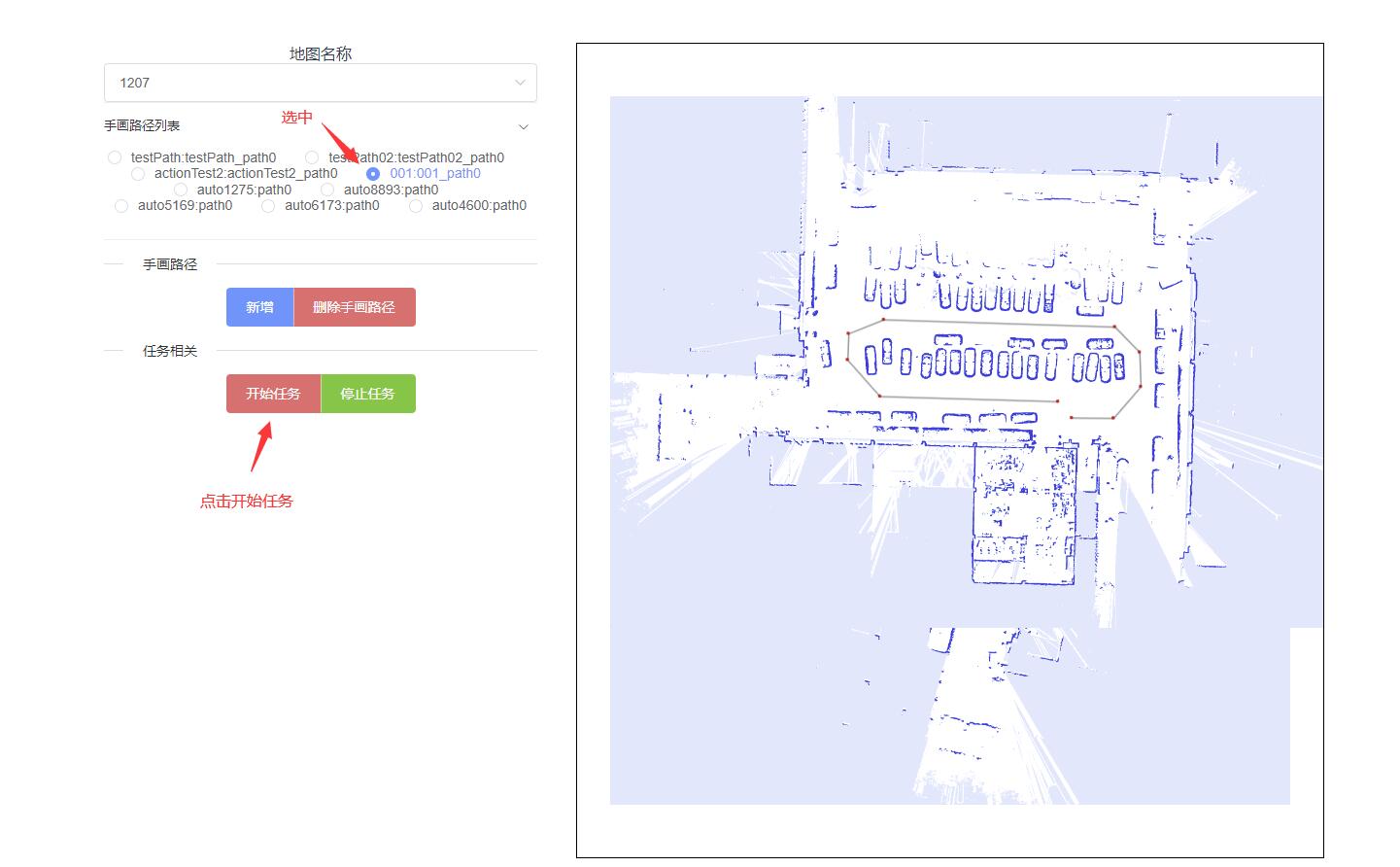This screenshot has height=867, width=1400.
Task: Click a red waypoint marker on the map
Action: click(x=883, y=319)
